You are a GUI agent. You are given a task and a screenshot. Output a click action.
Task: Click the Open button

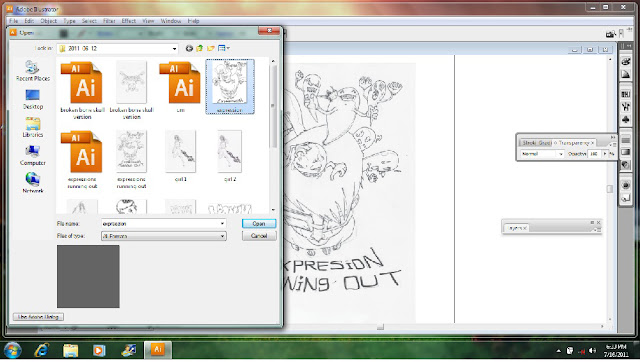click(x=259, y=224)
